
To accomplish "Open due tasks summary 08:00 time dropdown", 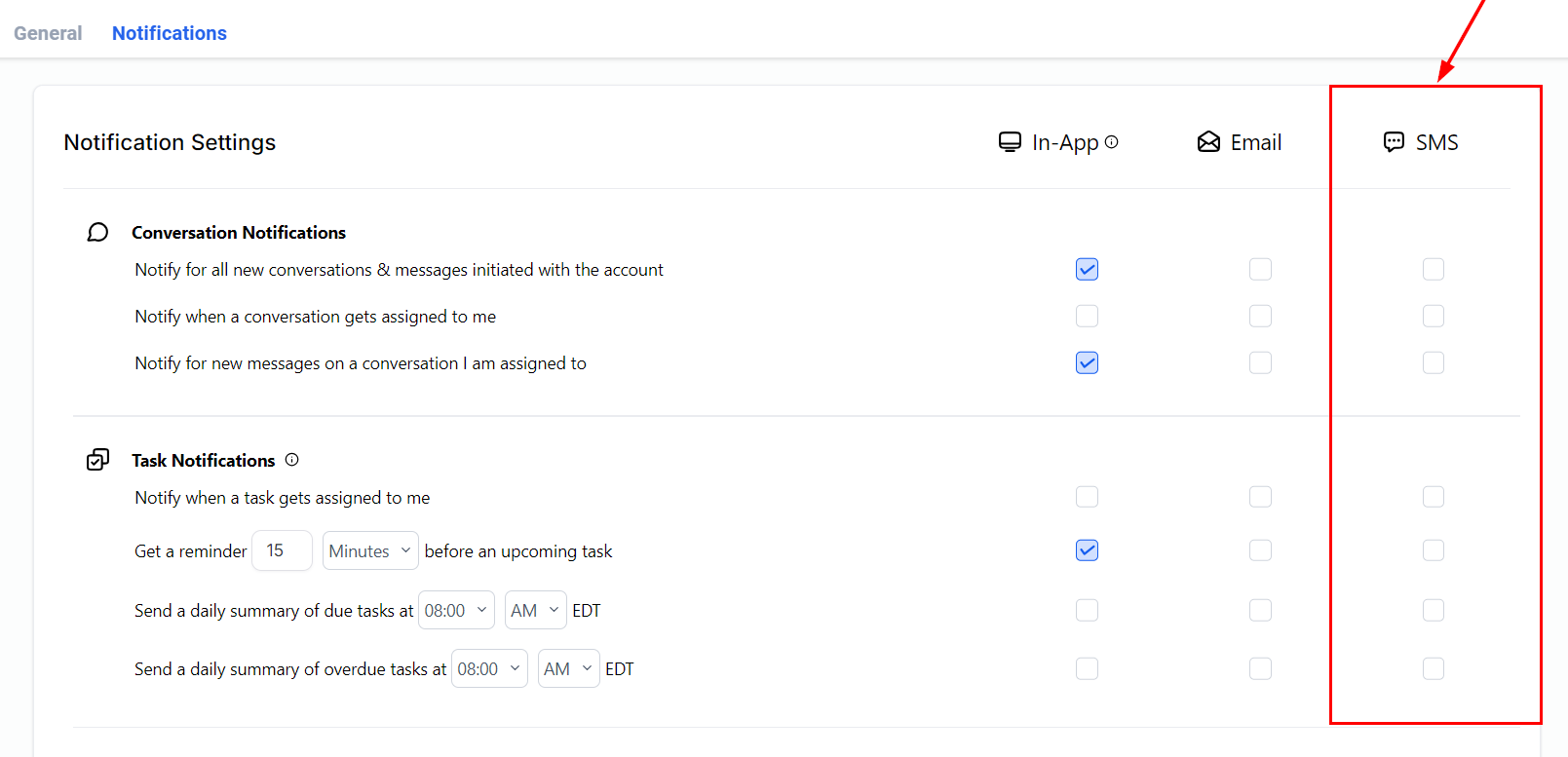I will (455, 611).
